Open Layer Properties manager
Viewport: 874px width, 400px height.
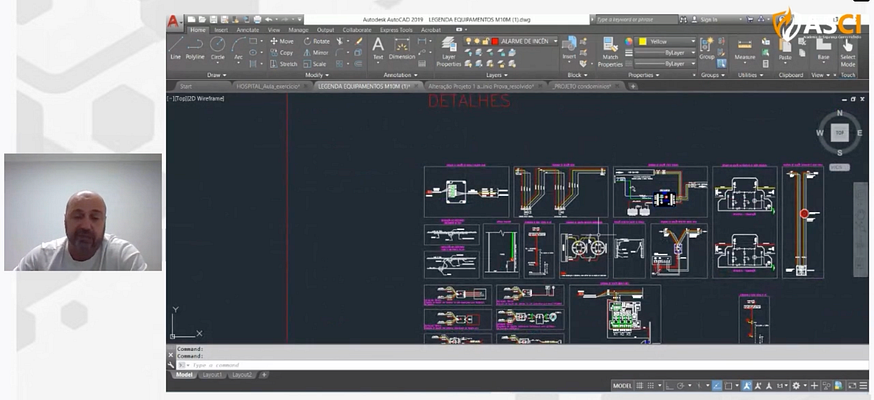449,51
